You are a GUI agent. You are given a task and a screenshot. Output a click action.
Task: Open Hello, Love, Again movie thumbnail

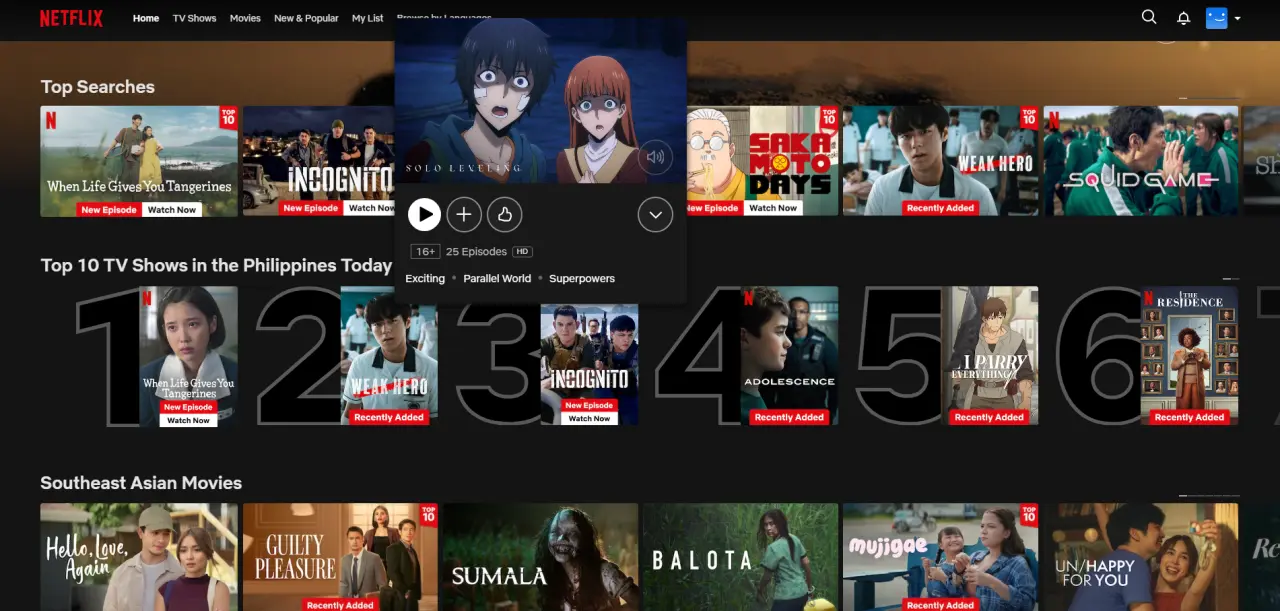click(139, 557)
